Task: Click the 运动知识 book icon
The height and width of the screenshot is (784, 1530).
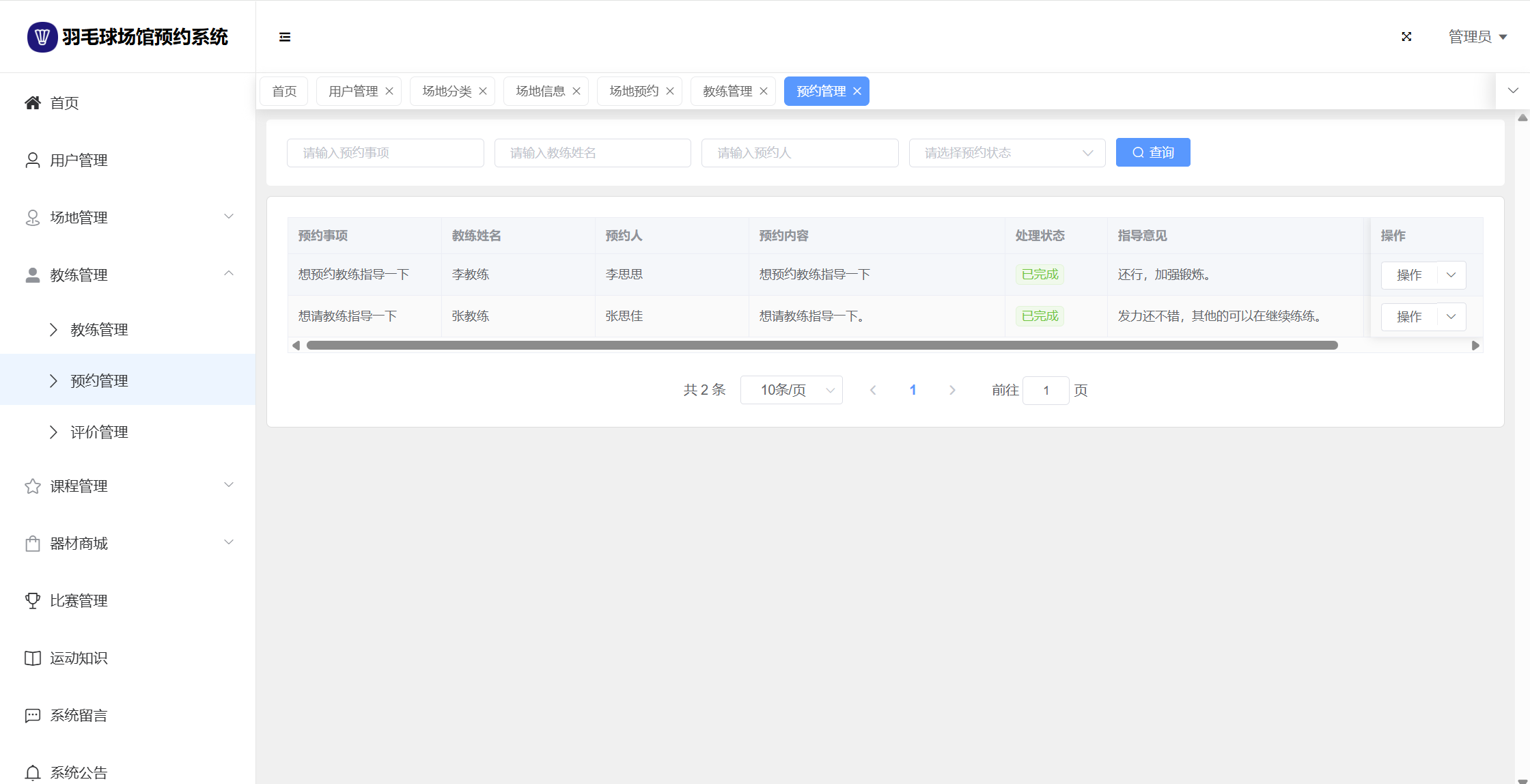Action: click(x=33, y=658)
